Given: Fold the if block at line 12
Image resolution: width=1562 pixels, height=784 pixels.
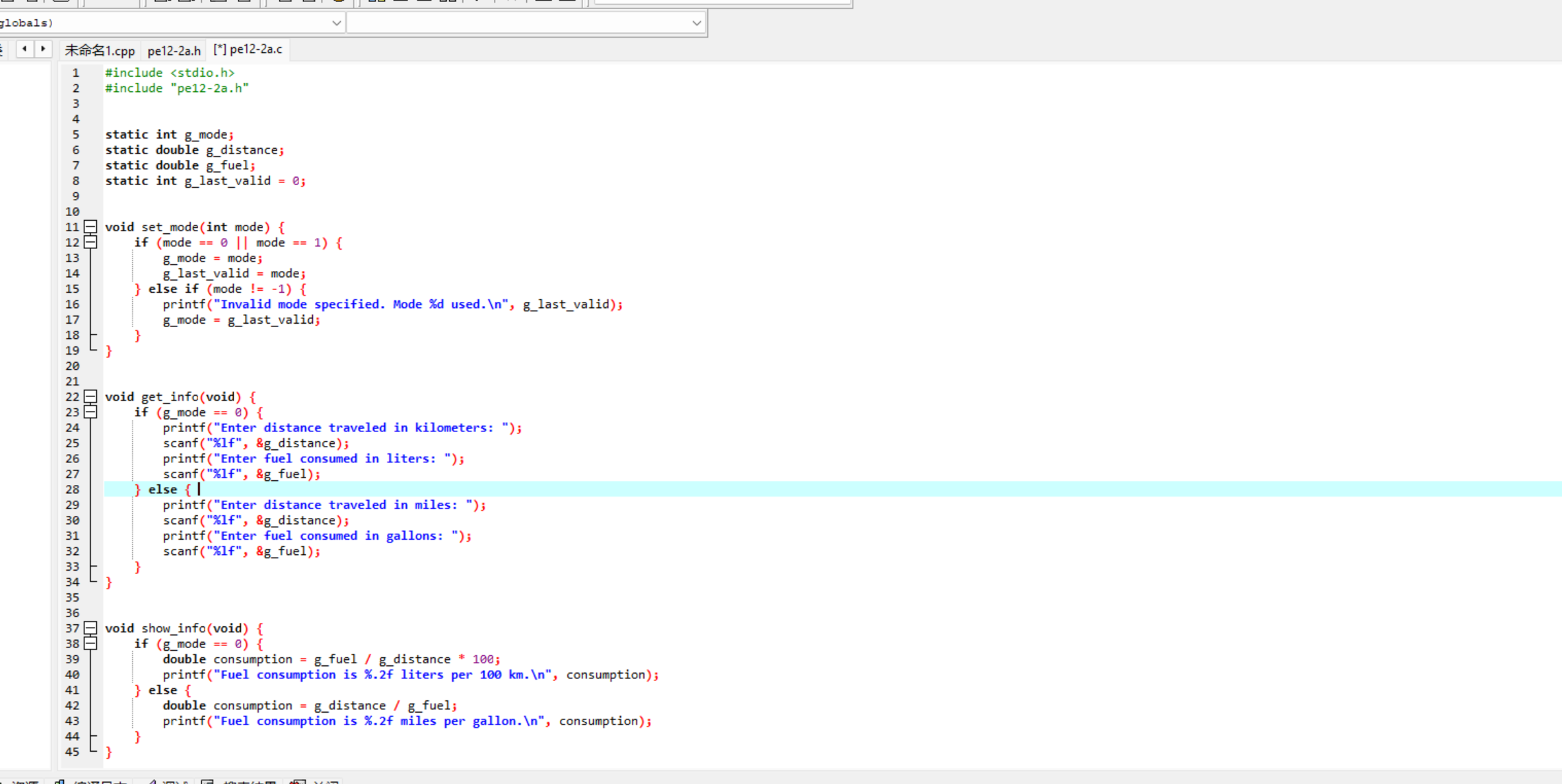Looking at the screenshot, I should click(91, 242).
